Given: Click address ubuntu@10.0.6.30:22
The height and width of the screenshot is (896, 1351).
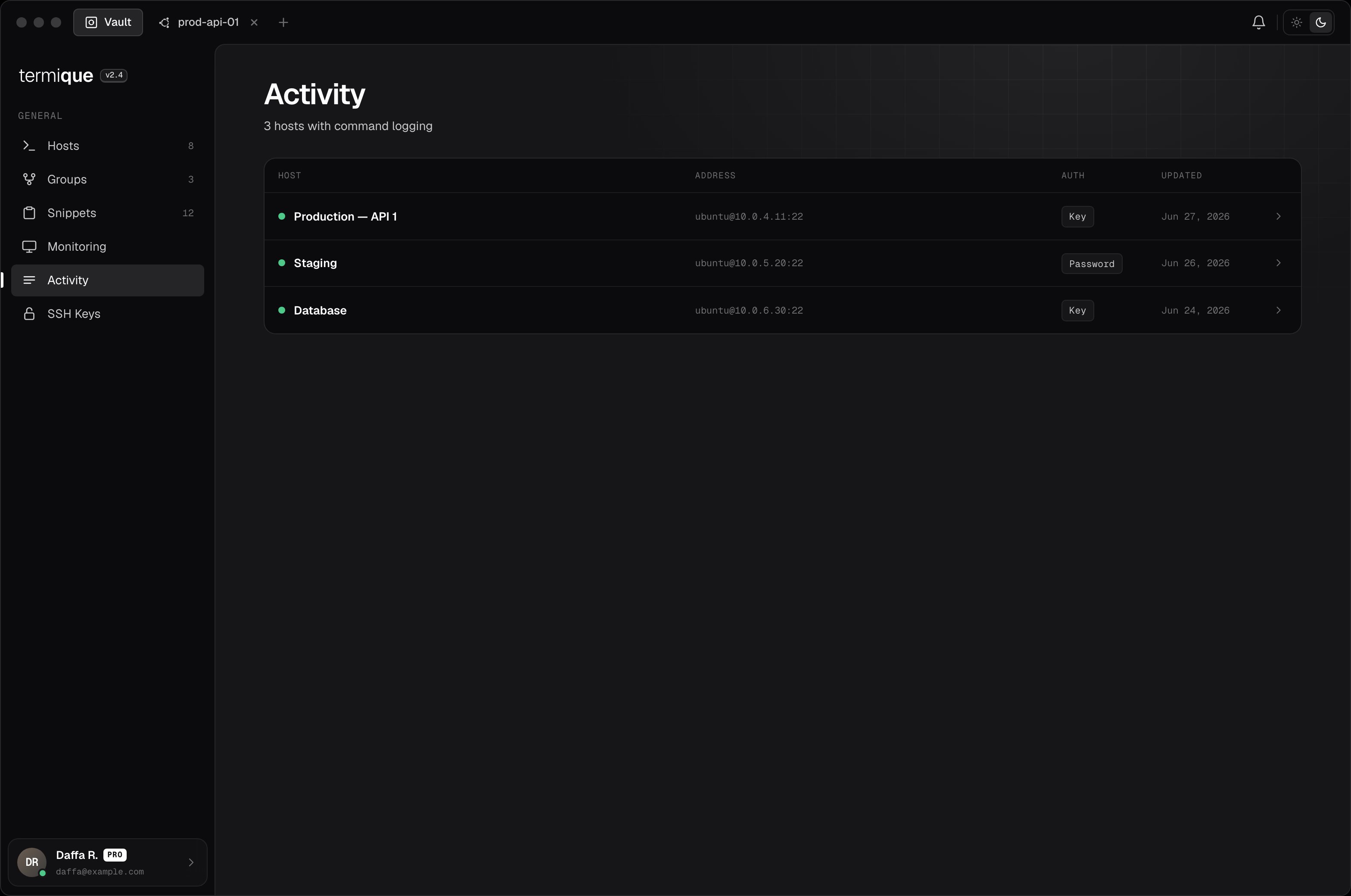Looking at the screenshot, I should [x=749, y=310].
